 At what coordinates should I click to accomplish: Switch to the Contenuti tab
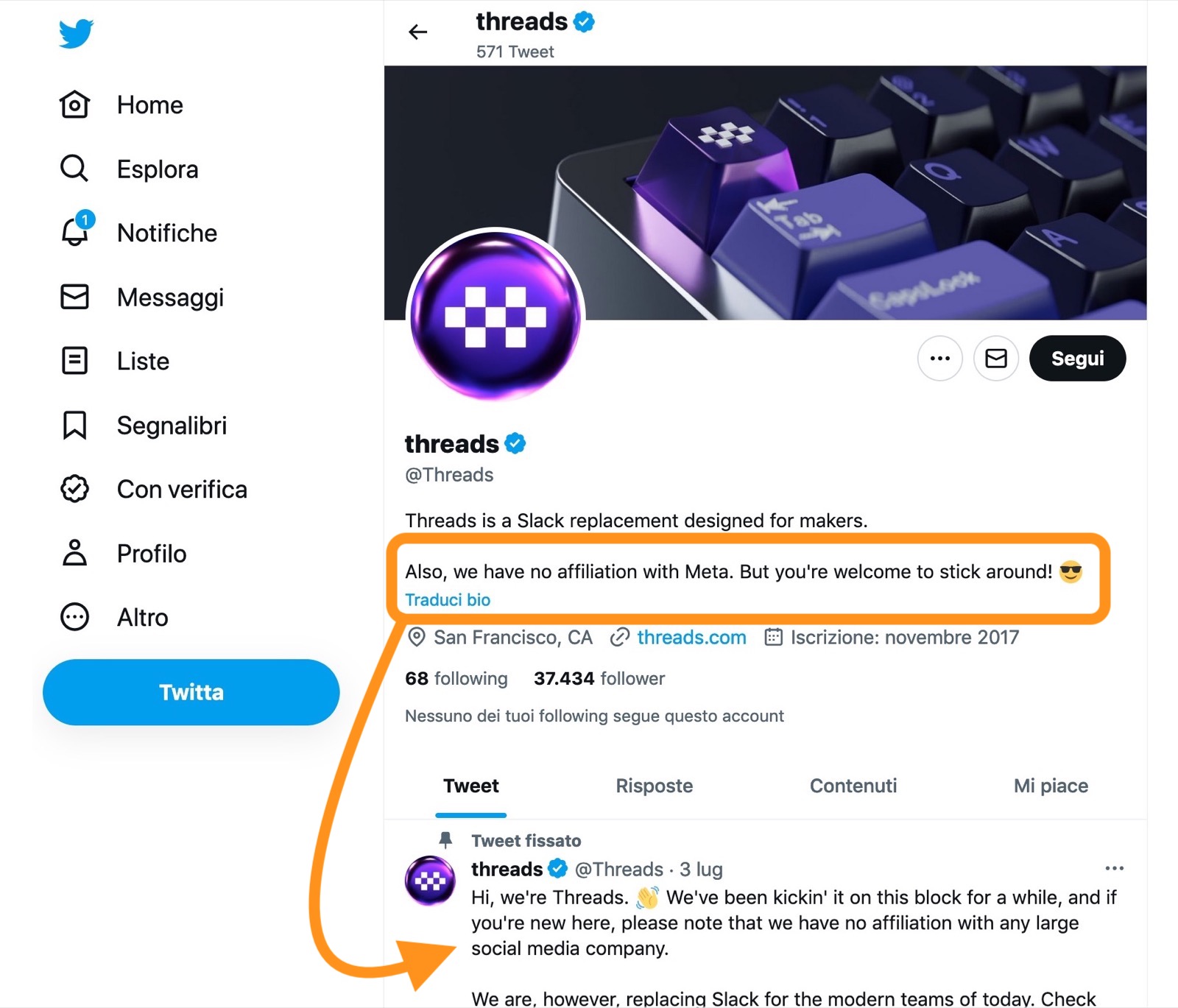(x=853, y=786)
